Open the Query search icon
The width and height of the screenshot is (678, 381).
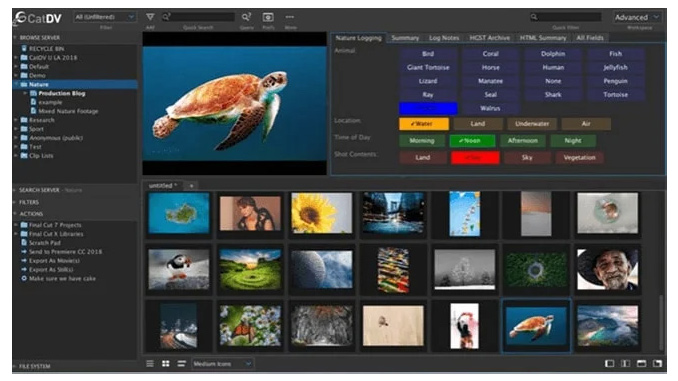click(x=246, y=17)
